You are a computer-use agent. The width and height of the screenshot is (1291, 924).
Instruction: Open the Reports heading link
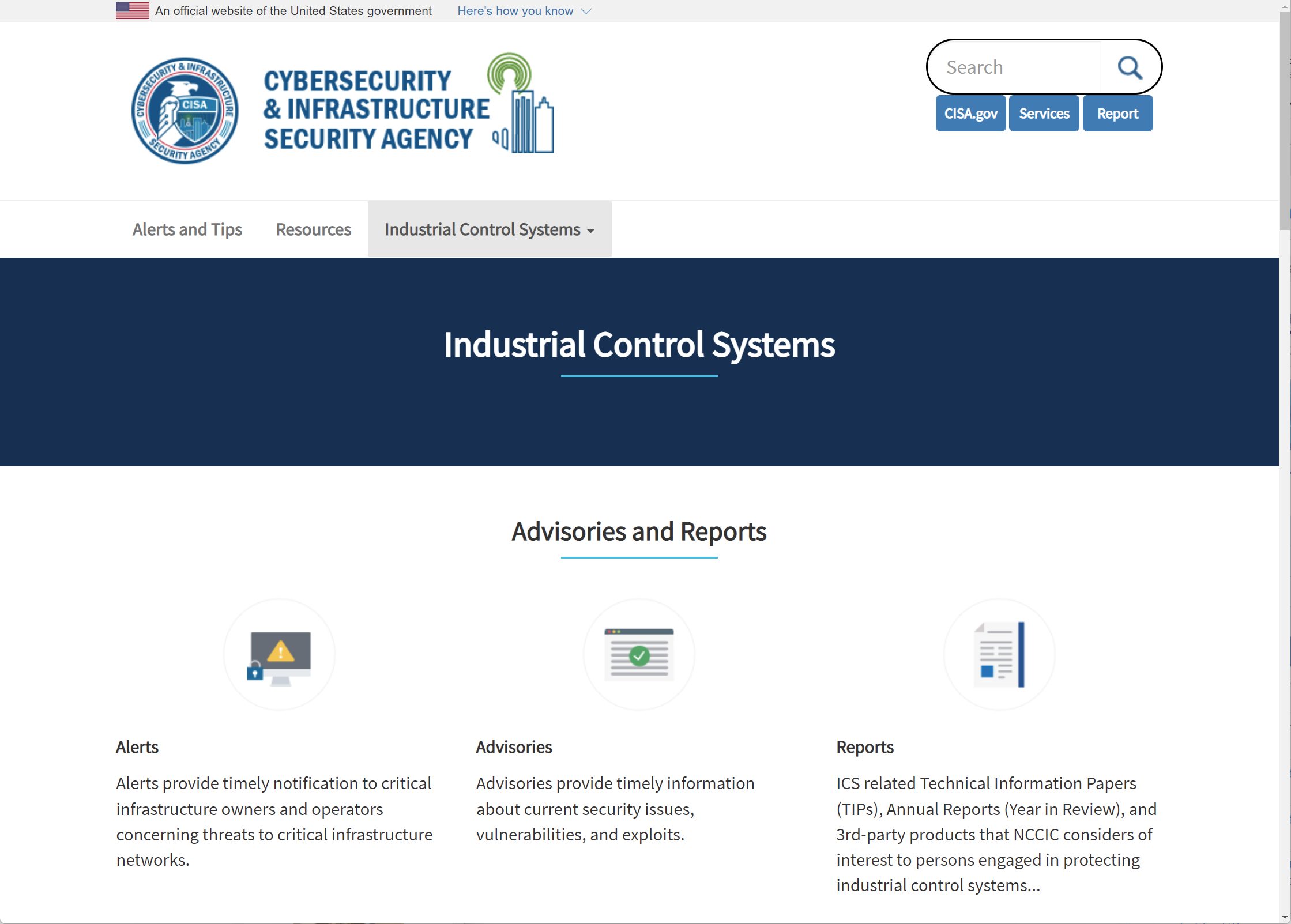865,747
